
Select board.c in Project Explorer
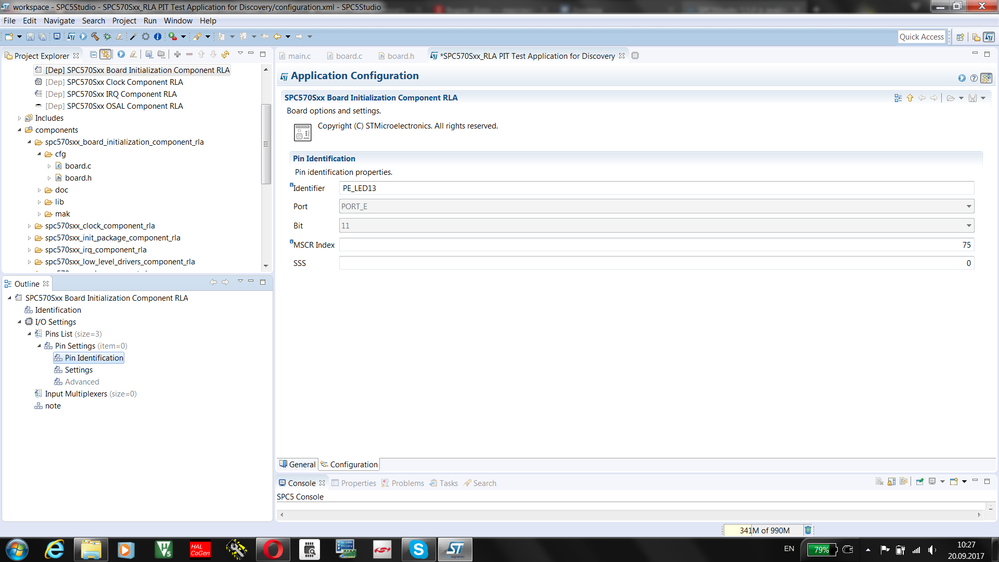[x=78, y=166]
